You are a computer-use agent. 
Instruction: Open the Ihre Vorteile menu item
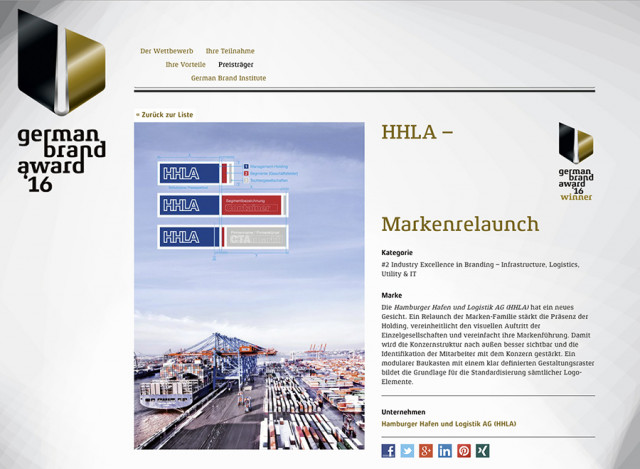click(185, 64)
